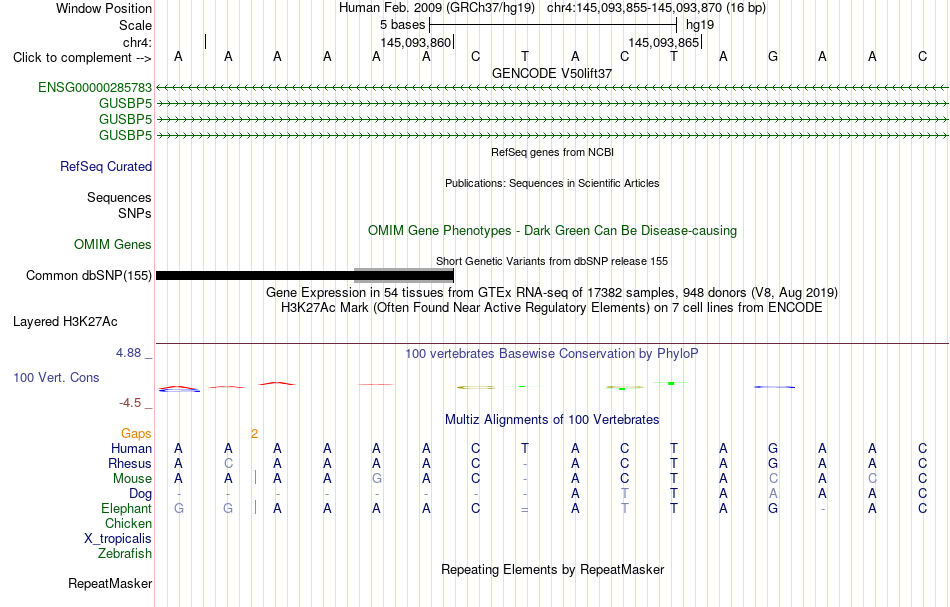Click the SNPs track label

135,213
